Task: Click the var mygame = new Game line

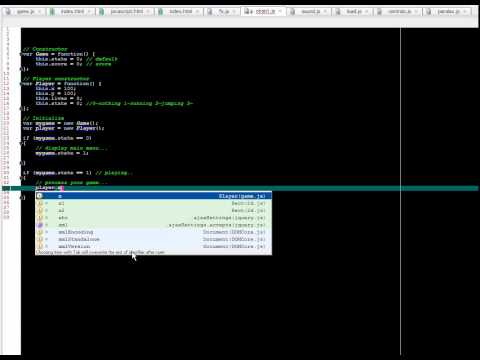Action: pos(60,123)
